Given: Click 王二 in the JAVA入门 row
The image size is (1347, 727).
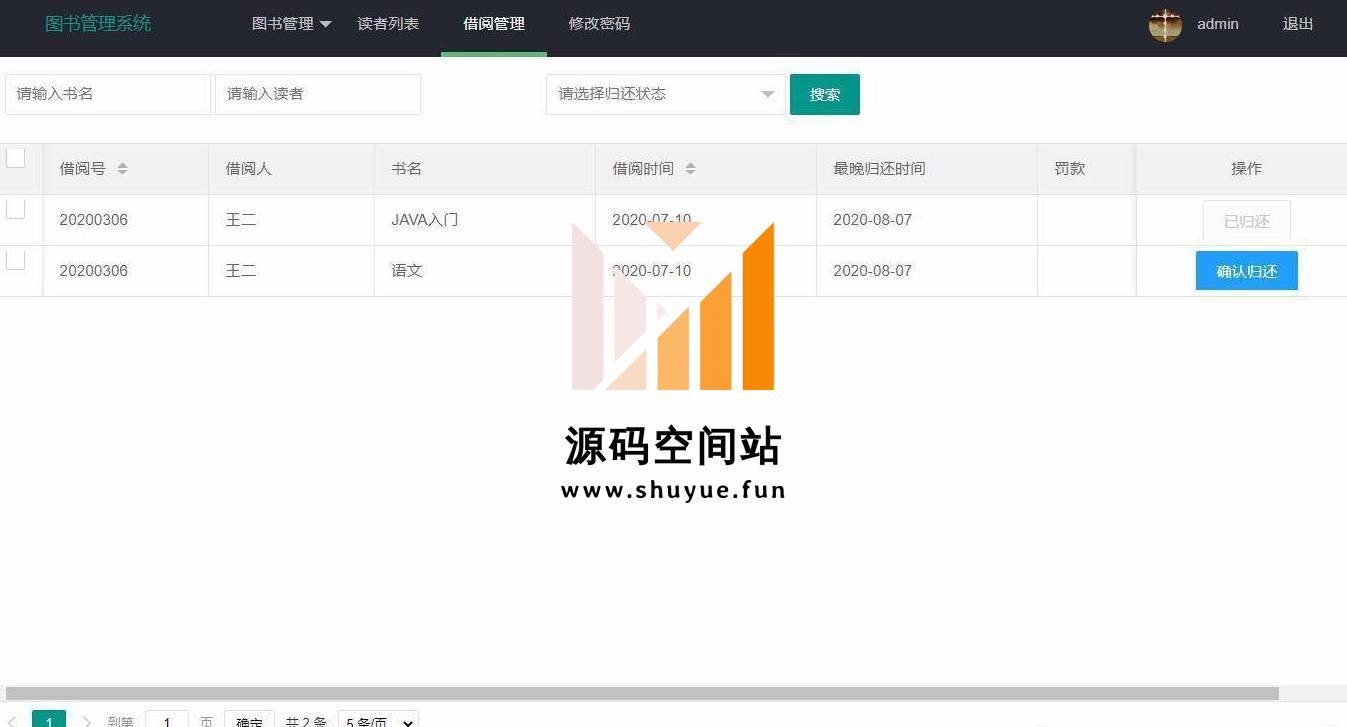Looking at the screenshot, I should (241, 220).
